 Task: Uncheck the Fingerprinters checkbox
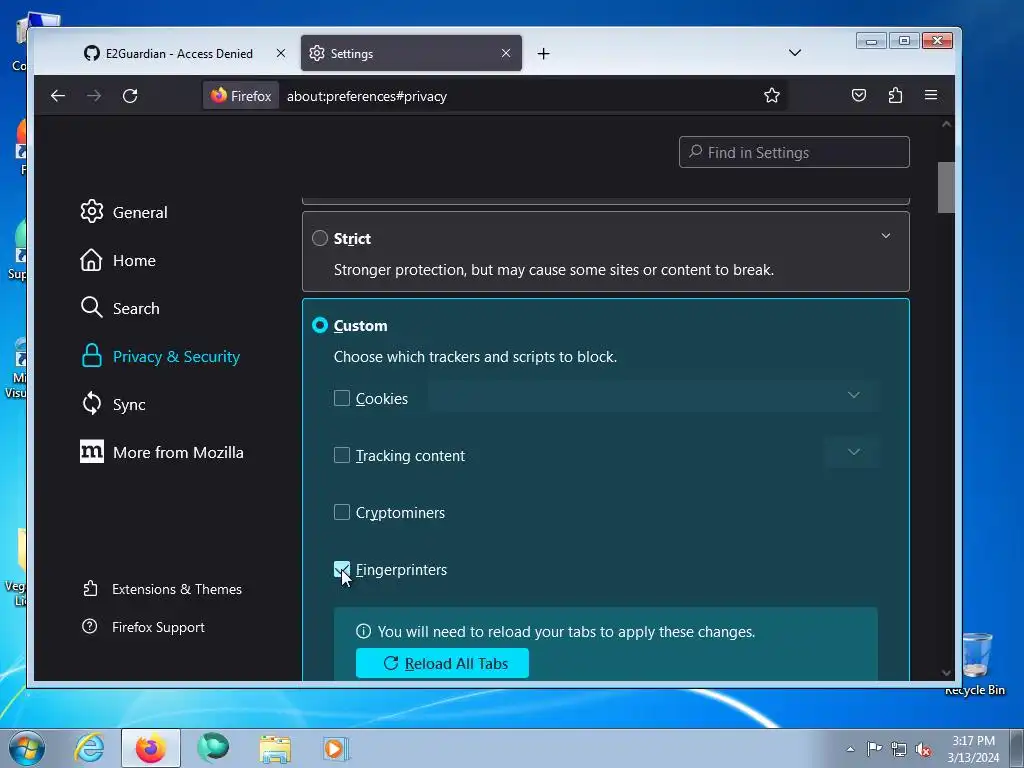[x=342, y=569]
